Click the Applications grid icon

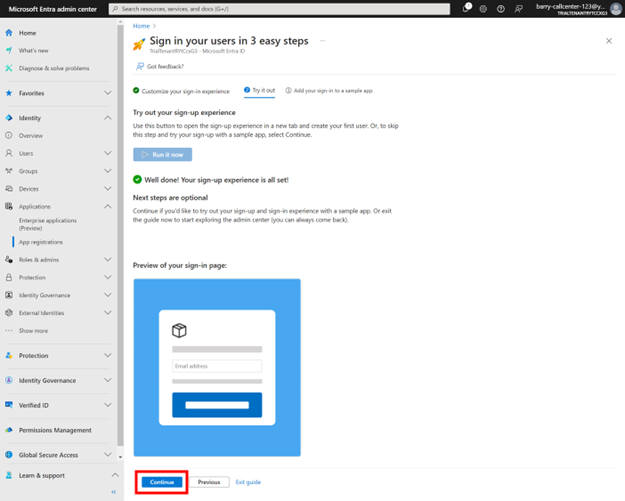tap(9, 206)
